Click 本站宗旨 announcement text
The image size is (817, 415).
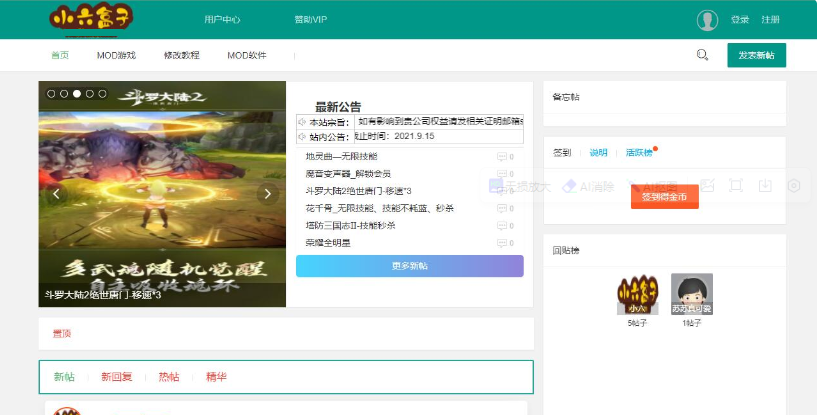[x=440, y=121]
